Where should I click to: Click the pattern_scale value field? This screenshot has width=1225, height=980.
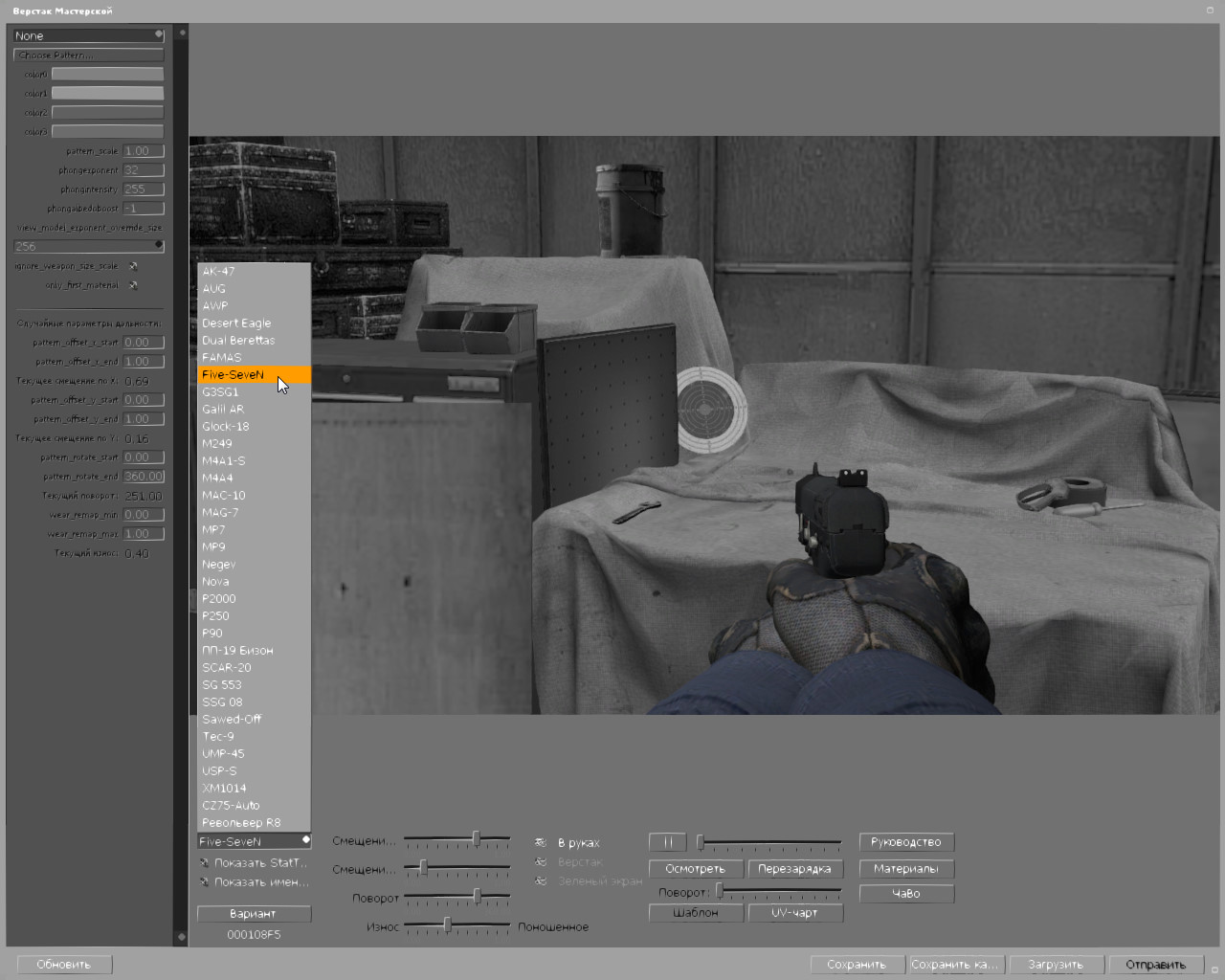tap(144, 150)
